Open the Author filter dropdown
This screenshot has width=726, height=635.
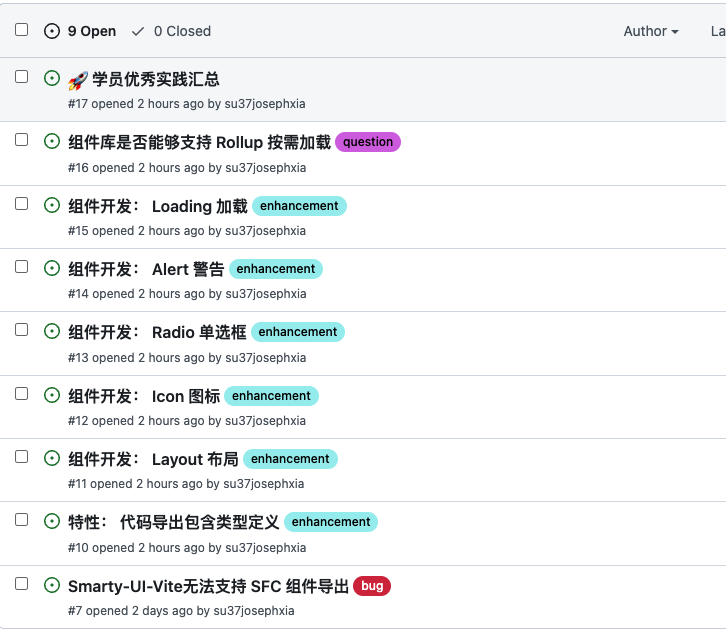coord(651,31)
